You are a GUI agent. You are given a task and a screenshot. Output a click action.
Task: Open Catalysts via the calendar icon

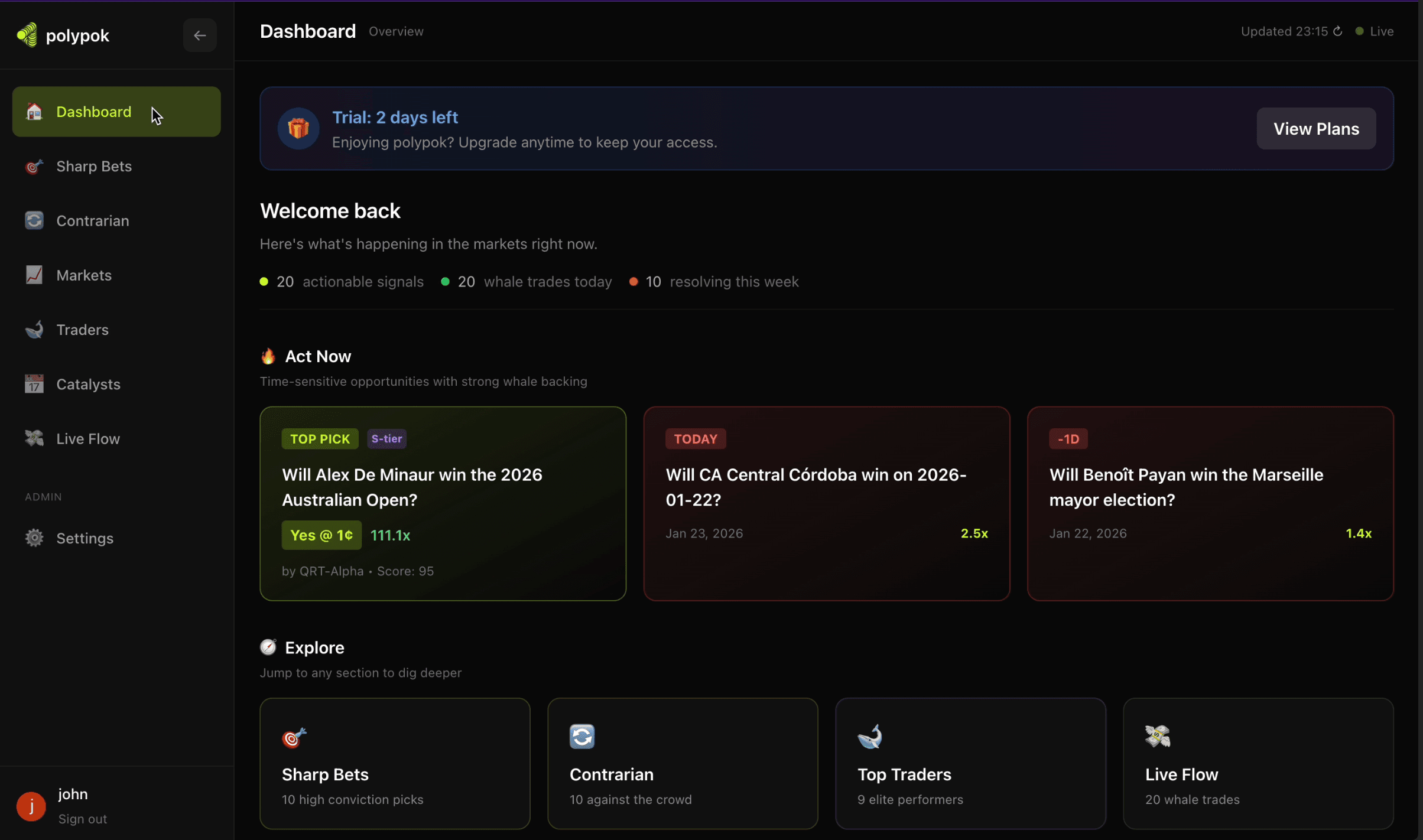point(34,384)
